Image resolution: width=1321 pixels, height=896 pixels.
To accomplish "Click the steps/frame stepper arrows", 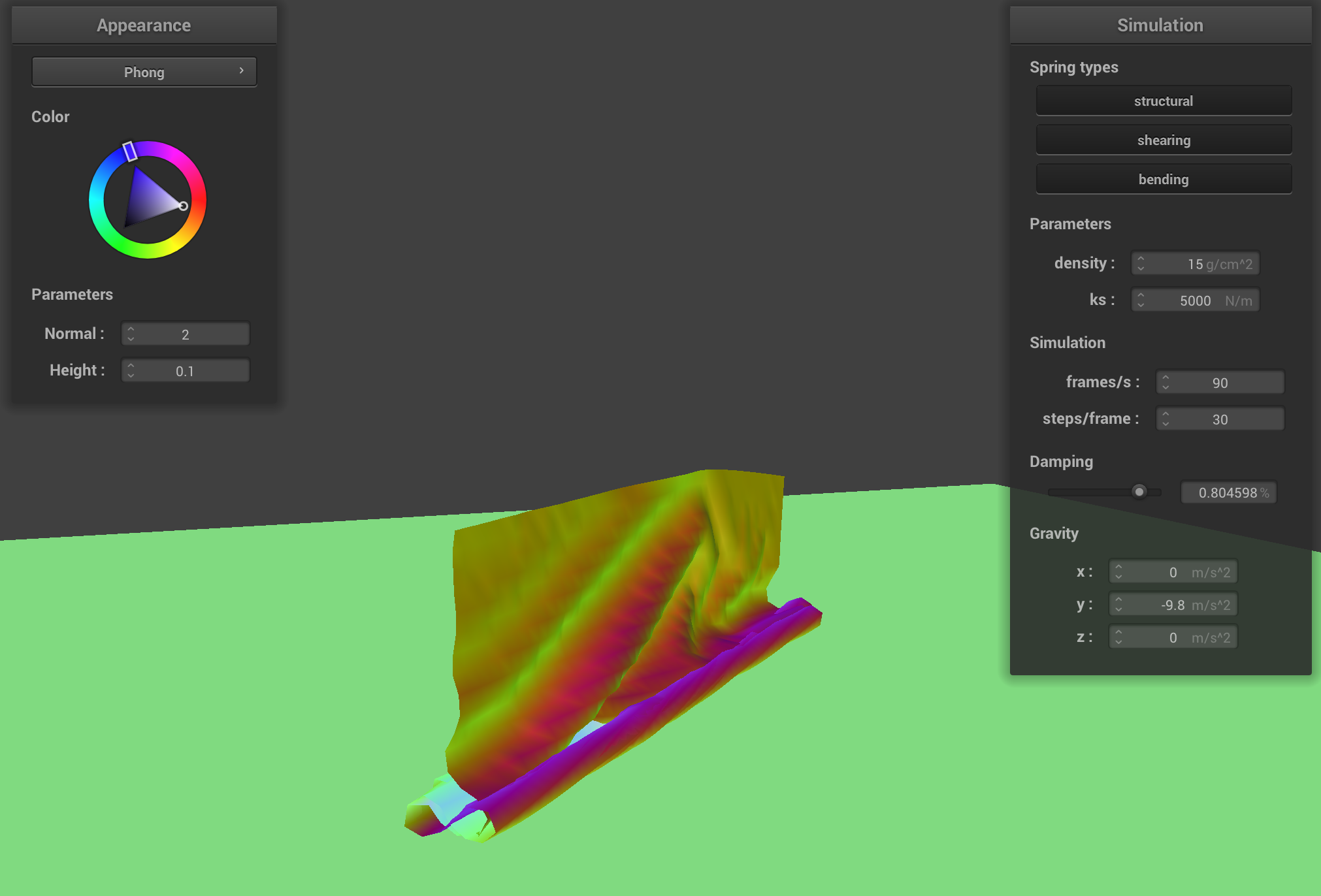I will pyautogui.click(x=1166, y=419).
